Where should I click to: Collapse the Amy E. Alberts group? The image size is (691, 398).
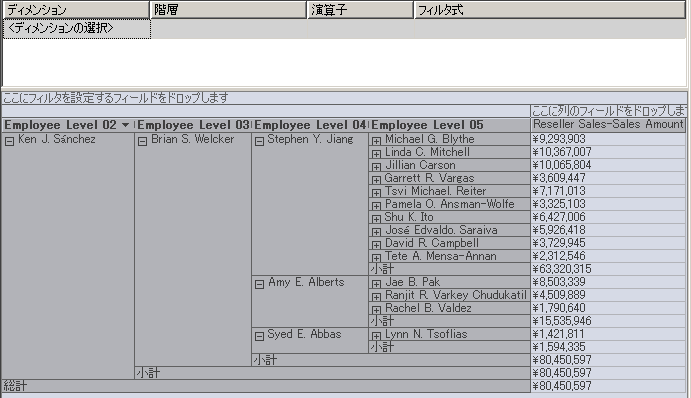[x=260, y=284]
